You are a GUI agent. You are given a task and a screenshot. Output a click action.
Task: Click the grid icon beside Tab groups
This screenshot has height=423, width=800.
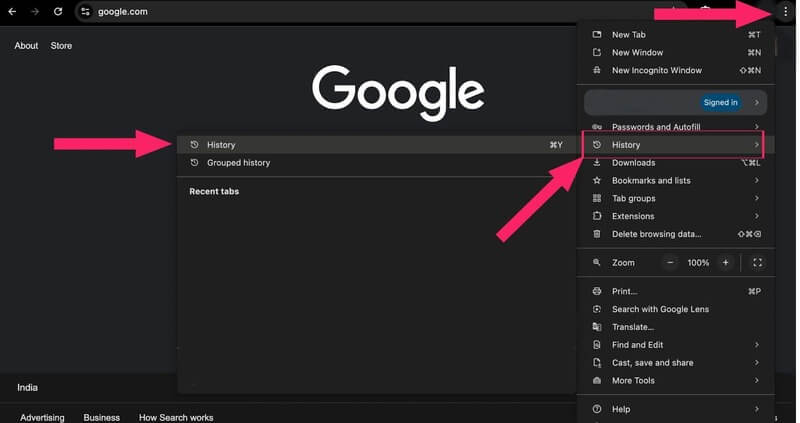point(596,198)
